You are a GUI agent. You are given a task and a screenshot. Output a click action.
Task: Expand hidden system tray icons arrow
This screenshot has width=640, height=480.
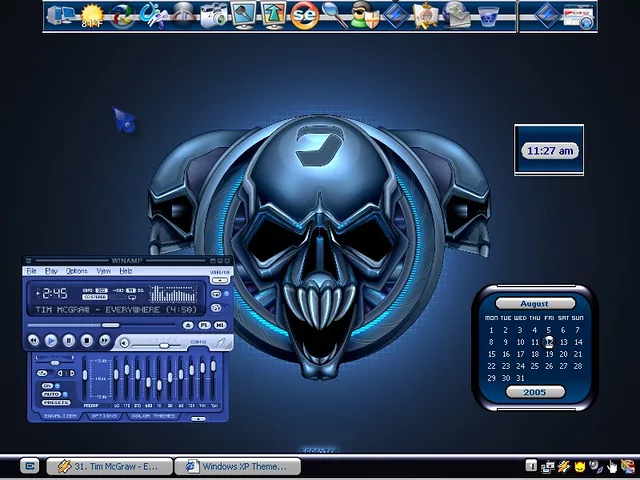531,465
